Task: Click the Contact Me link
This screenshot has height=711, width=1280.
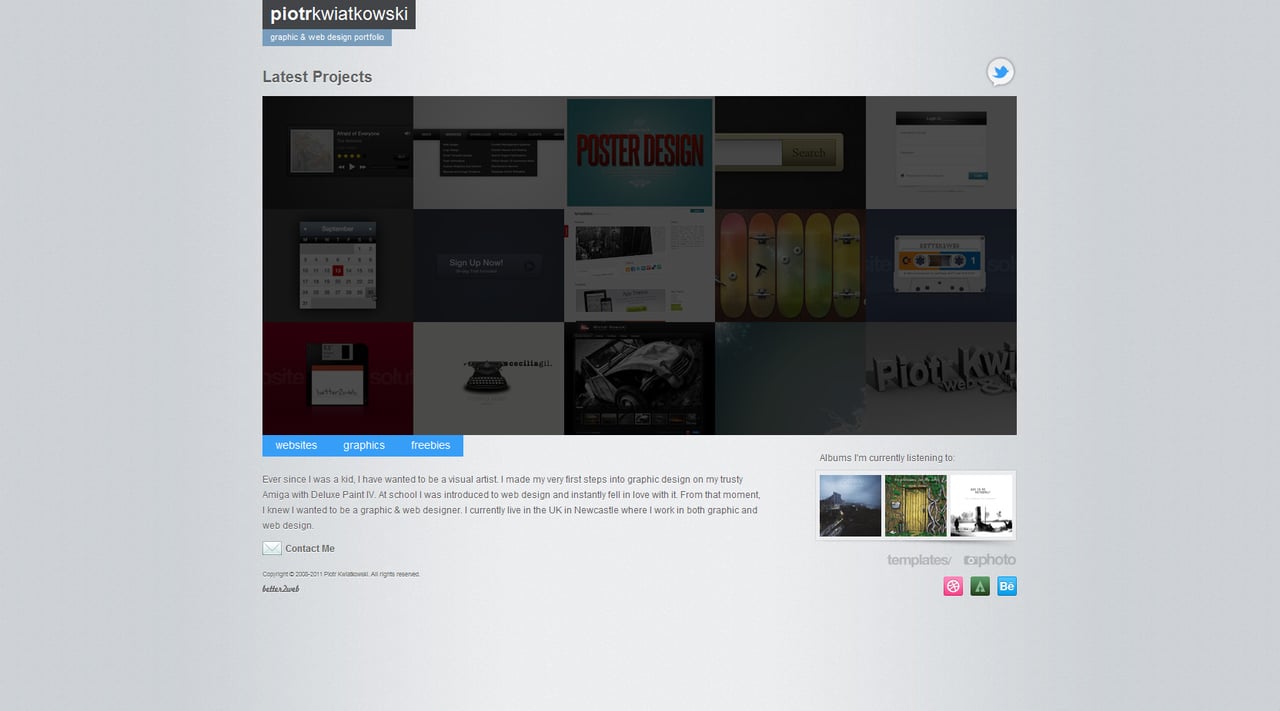Action: [x=310, y=548]
